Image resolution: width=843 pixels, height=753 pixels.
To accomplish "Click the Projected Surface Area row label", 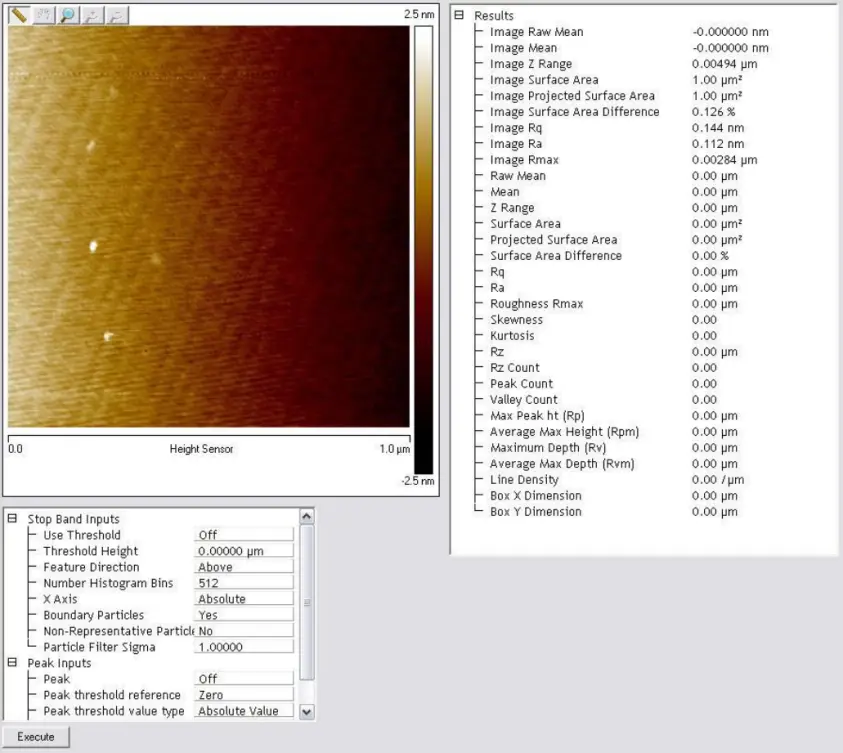I will coord(554,240).
